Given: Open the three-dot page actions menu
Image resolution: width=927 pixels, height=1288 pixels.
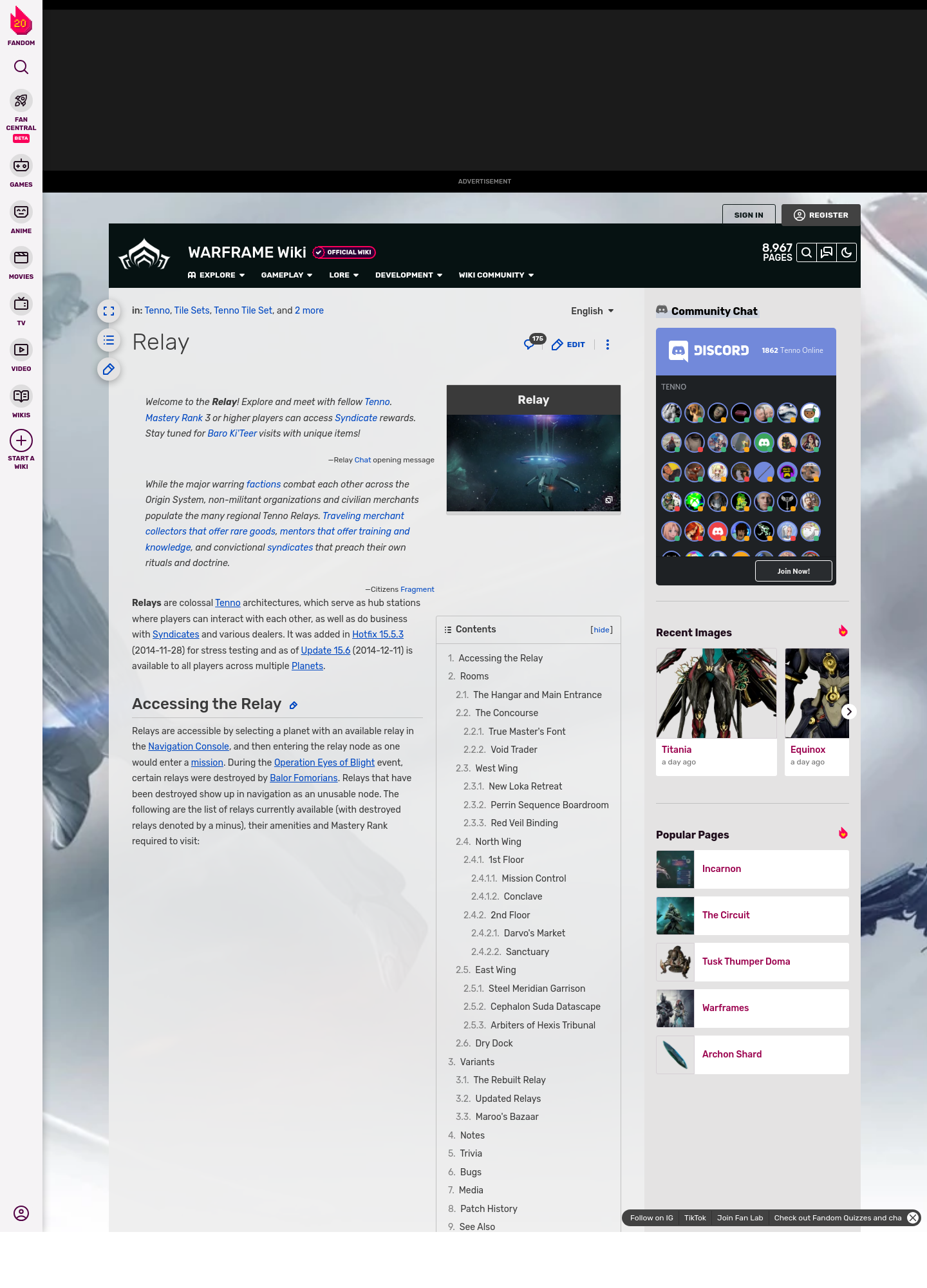Looking at the screenshot, I should (x=607, y=345).
